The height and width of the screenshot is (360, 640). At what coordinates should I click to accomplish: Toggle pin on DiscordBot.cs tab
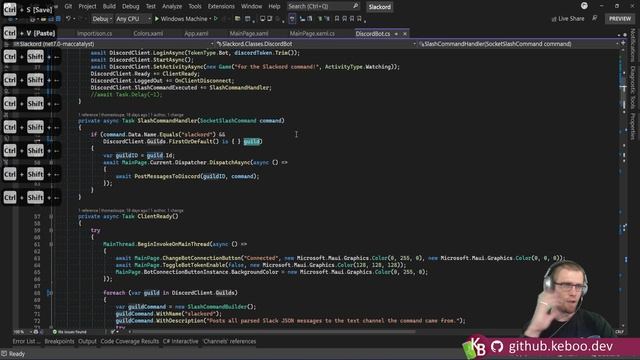396,34
